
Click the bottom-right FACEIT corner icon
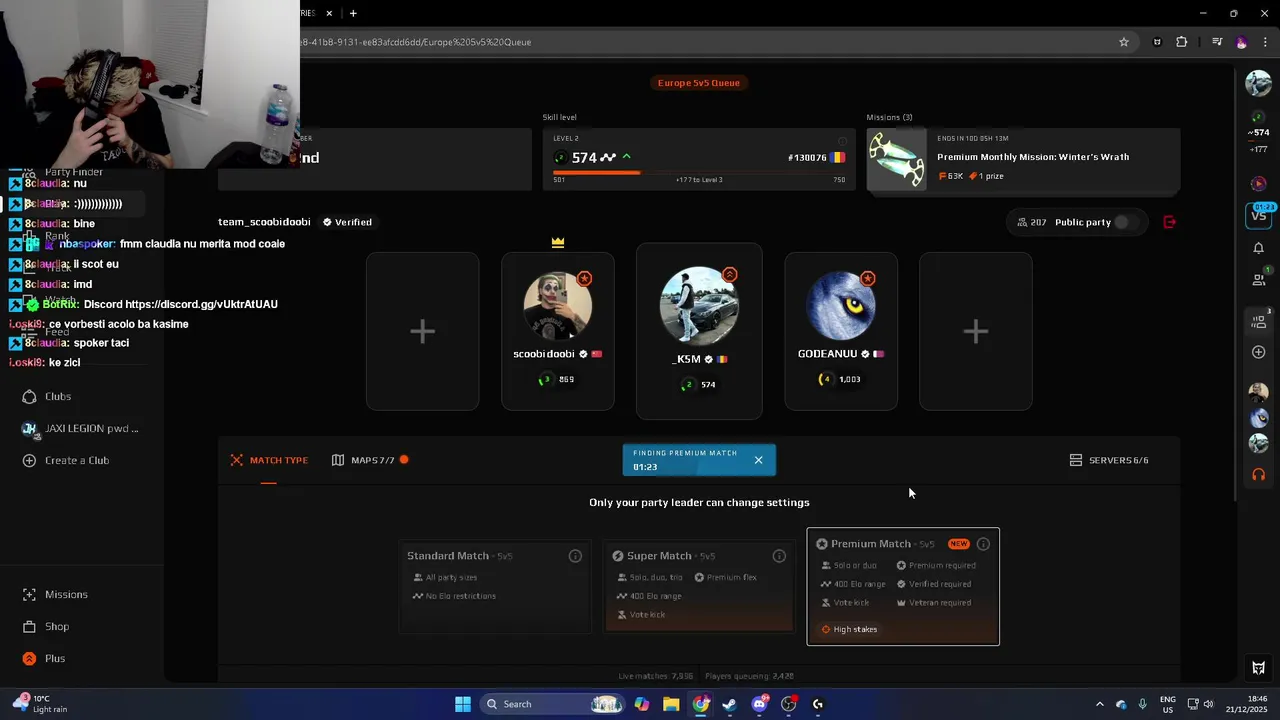[1259, 668]
